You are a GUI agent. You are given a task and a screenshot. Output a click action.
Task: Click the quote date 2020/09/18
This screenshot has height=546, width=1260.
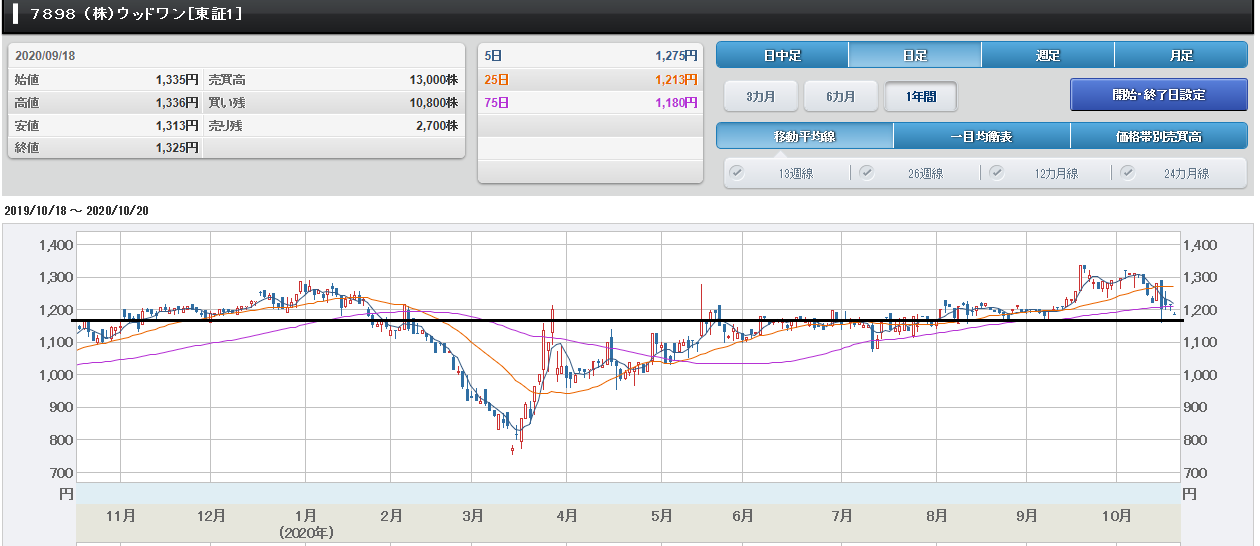click(45, 56)
